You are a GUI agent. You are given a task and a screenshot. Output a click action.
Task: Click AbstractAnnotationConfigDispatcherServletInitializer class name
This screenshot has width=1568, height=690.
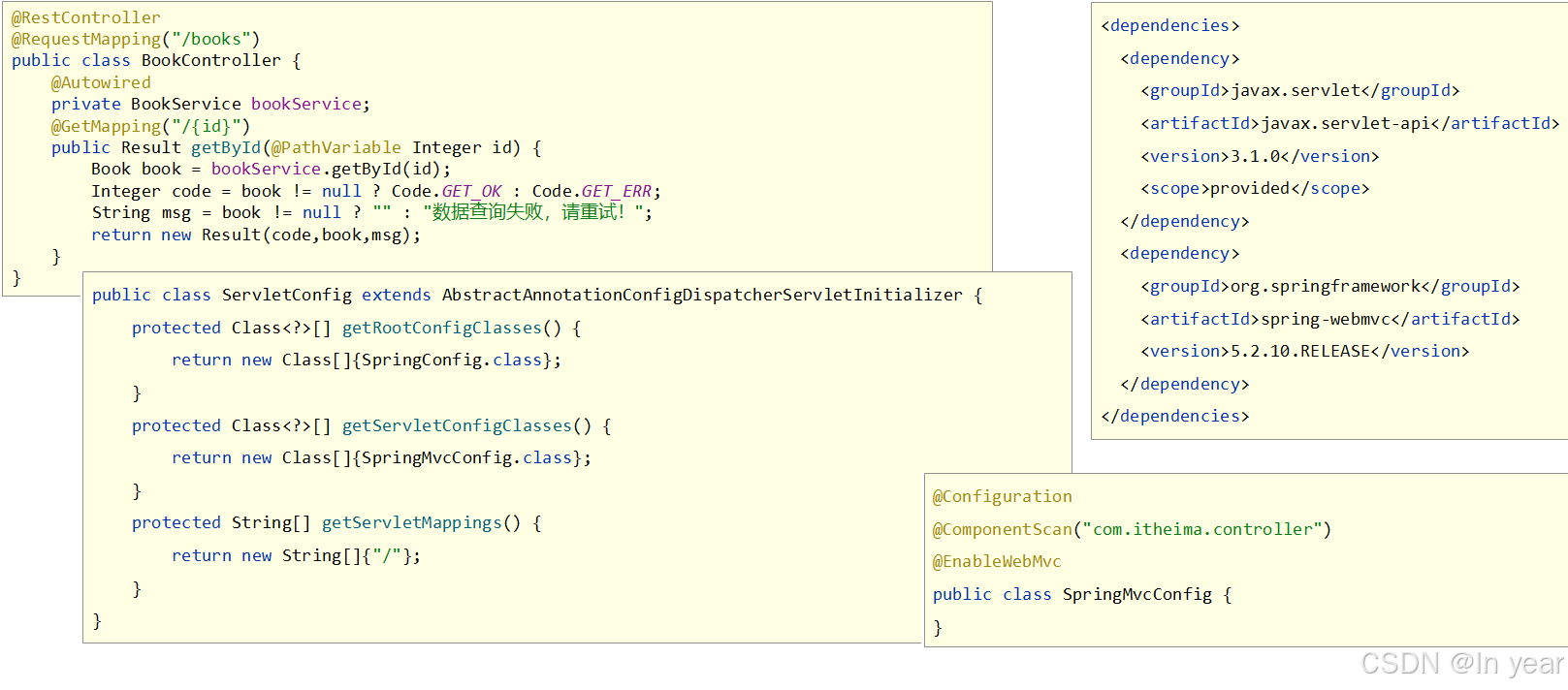(702, 295)
